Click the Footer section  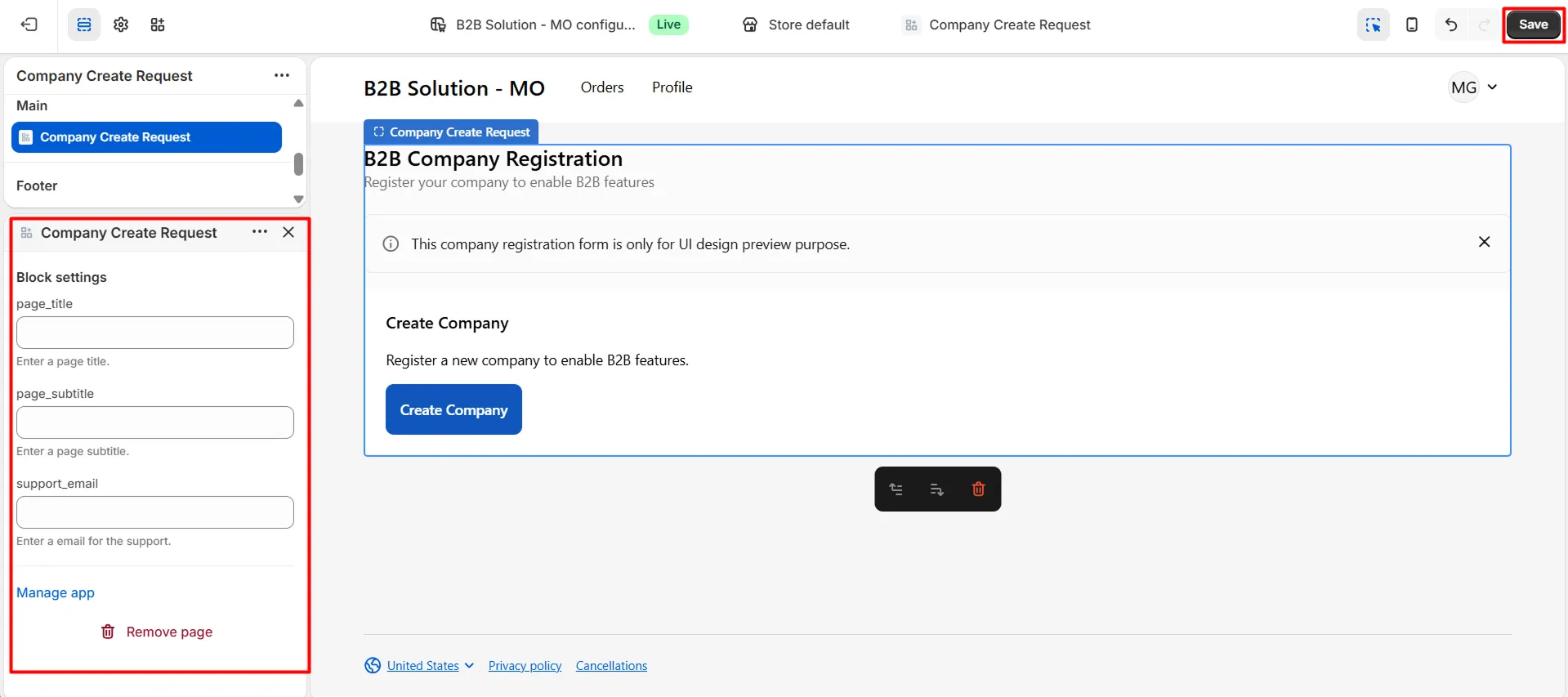pos(37,185)
